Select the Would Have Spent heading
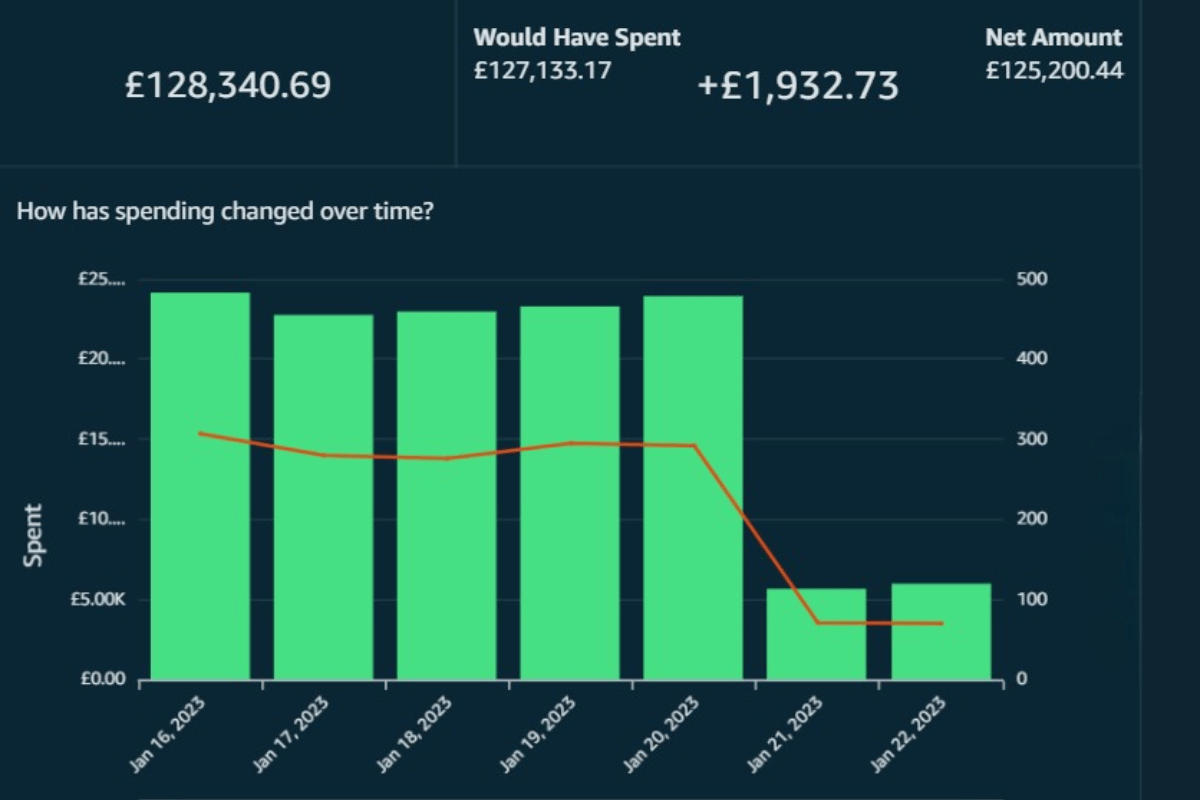 pos(577,38)
